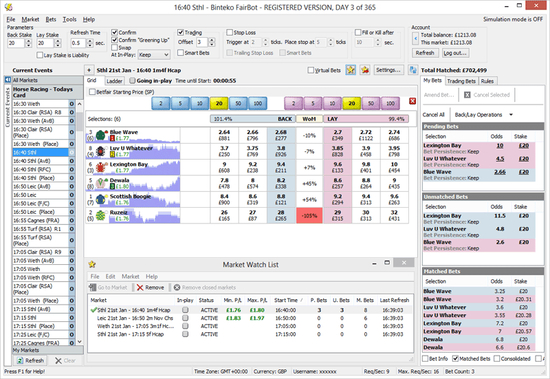Toggle the Betfair Starting Price (SP) checkbox
The height and width of the screenshot is (379, 550).
click(92, 92)
